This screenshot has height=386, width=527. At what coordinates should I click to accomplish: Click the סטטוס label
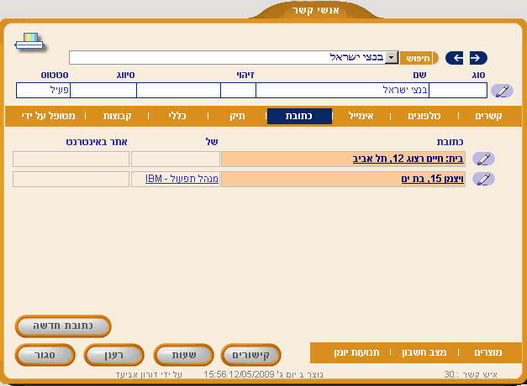55,75
